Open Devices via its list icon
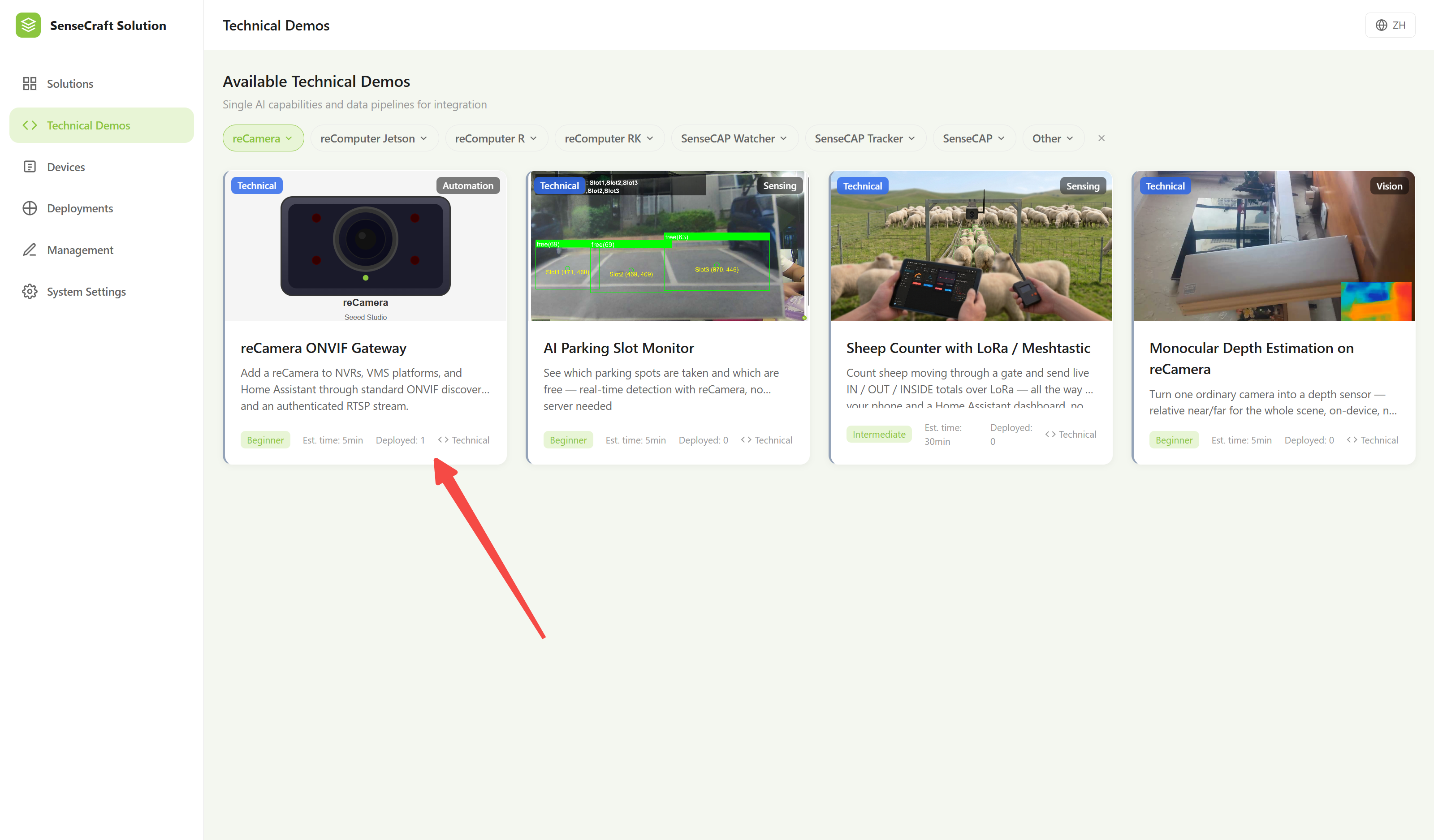1434x840 pixels. [30, 167]
